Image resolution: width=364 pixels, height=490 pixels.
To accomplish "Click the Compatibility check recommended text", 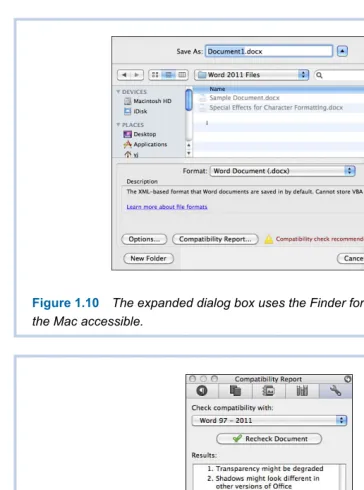I will [320, 239].
